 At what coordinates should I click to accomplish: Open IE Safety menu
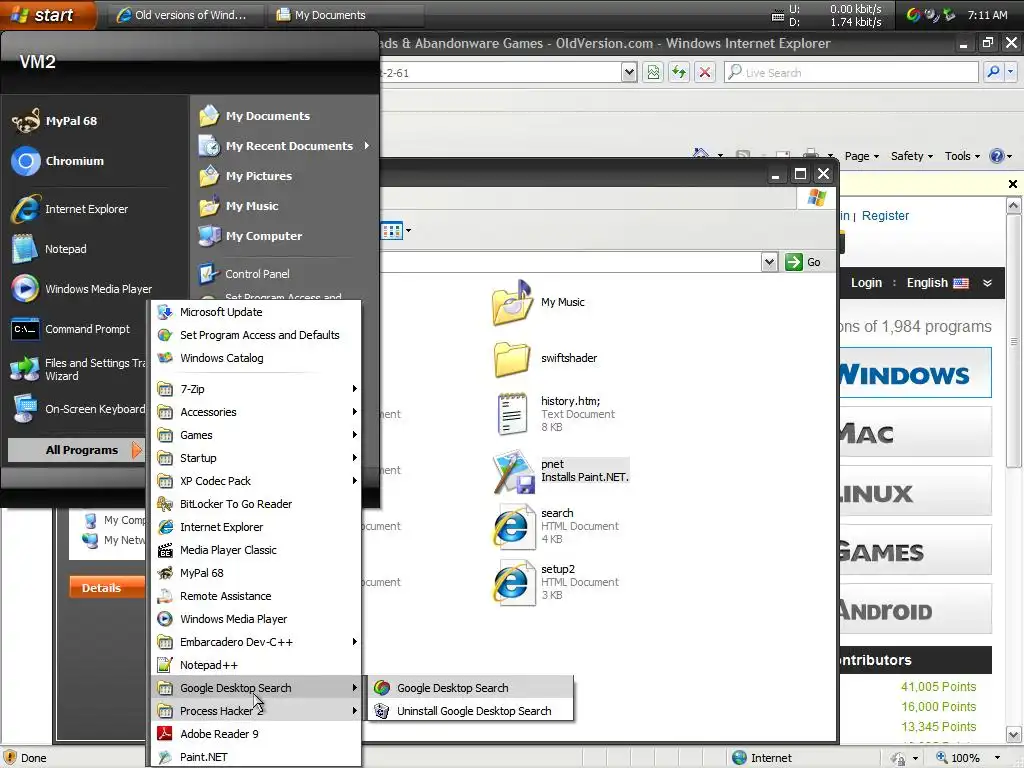[x=912, y=156]
